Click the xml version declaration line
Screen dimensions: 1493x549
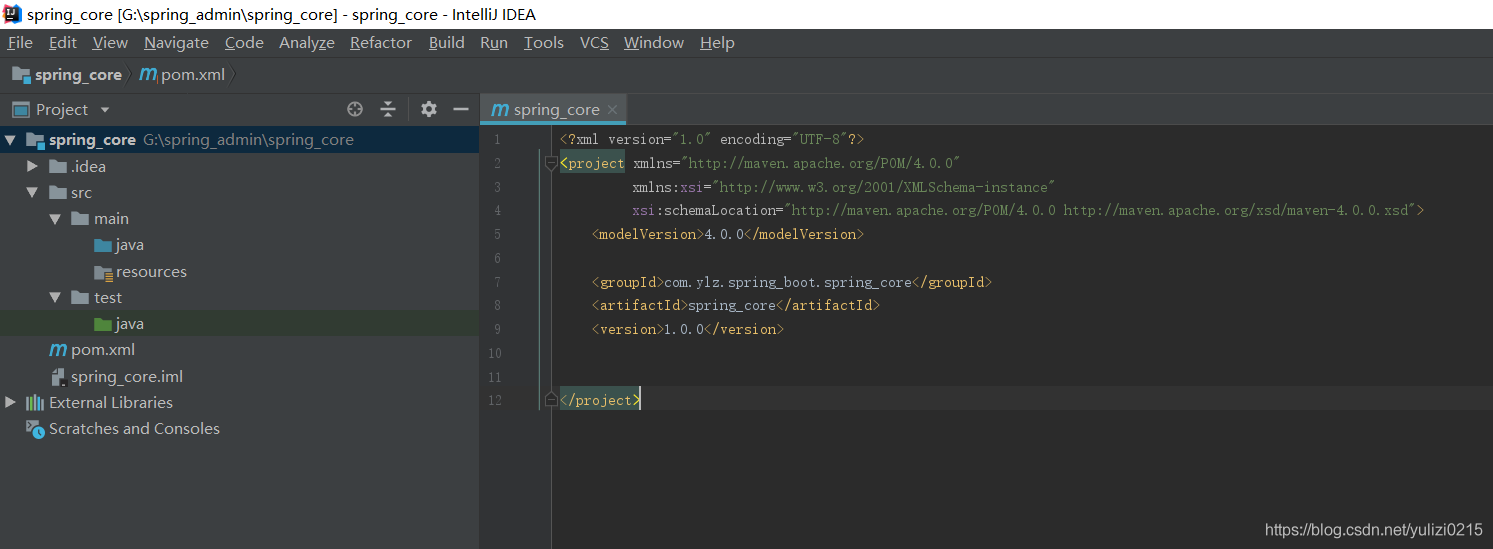point(712,139)
